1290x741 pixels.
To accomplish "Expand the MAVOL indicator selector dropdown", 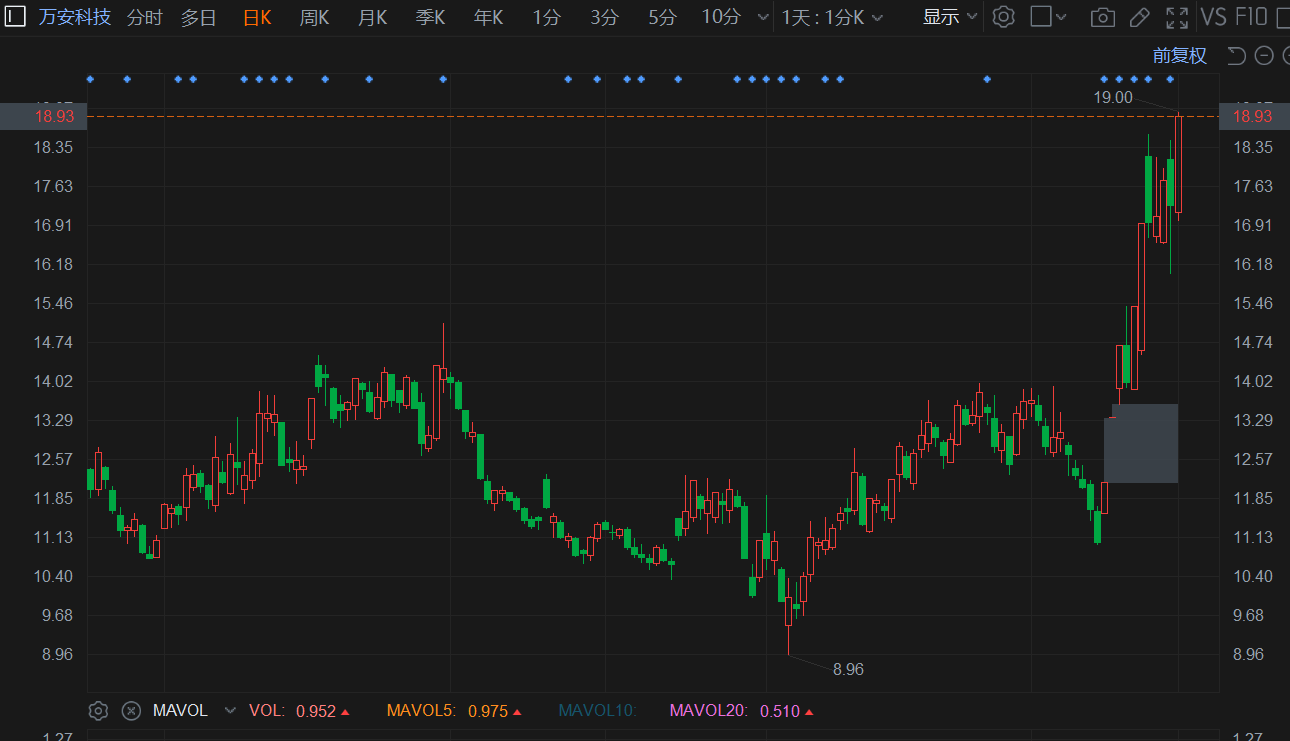I will click(x=230, y=711).
